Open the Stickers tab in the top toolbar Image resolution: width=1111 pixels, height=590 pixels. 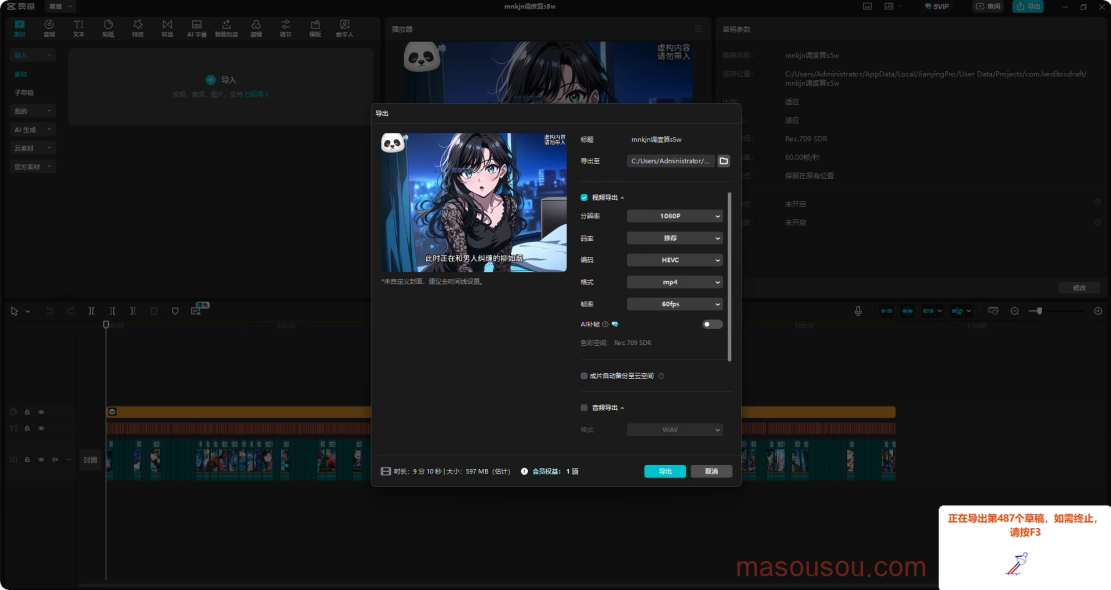(108, 28)
